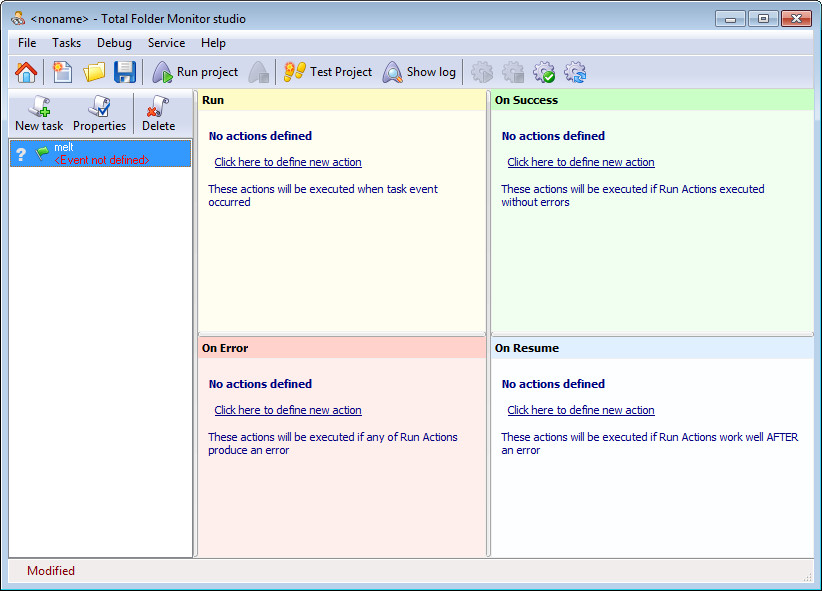Click the gear icon with green checkmark
The height and width of the screenshot is (591, 822).
(544, 72)
